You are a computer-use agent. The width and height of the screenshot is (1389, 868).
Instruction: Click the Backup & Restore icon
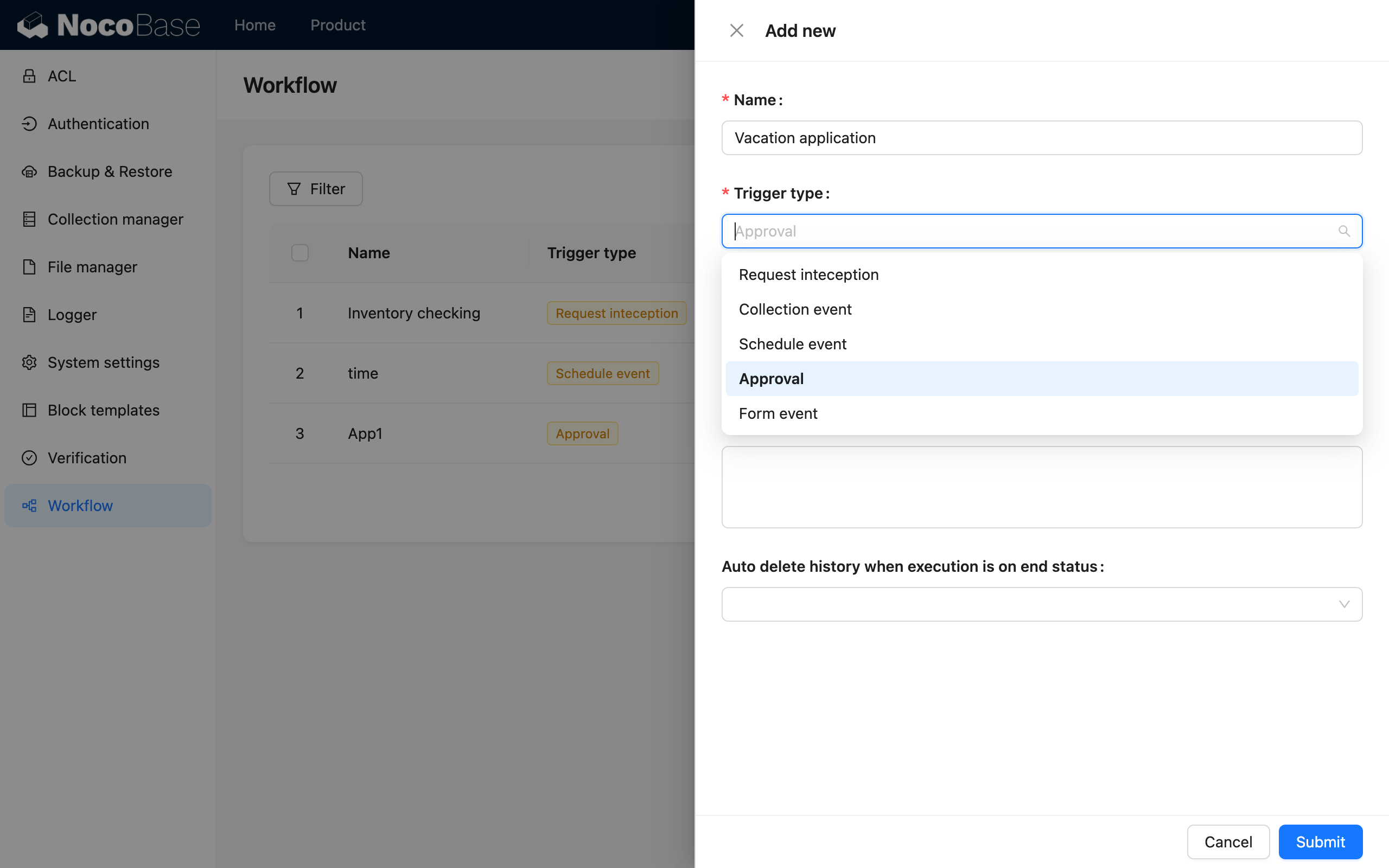[x=29, y=171]
